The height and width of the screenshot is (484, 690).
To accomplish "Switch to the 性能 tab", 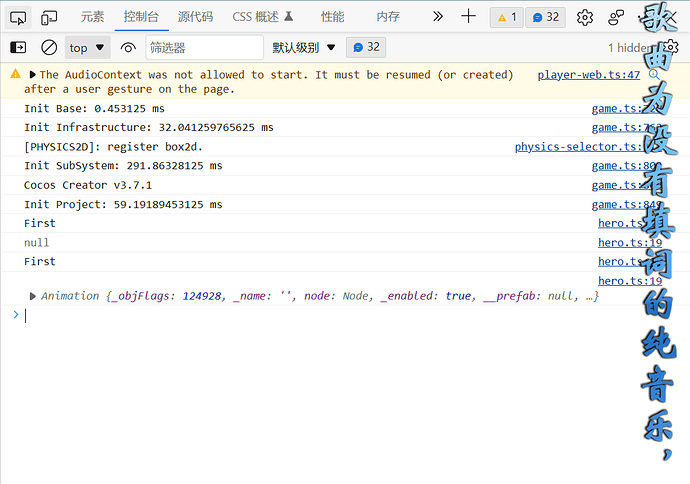I will click(333, 17).
